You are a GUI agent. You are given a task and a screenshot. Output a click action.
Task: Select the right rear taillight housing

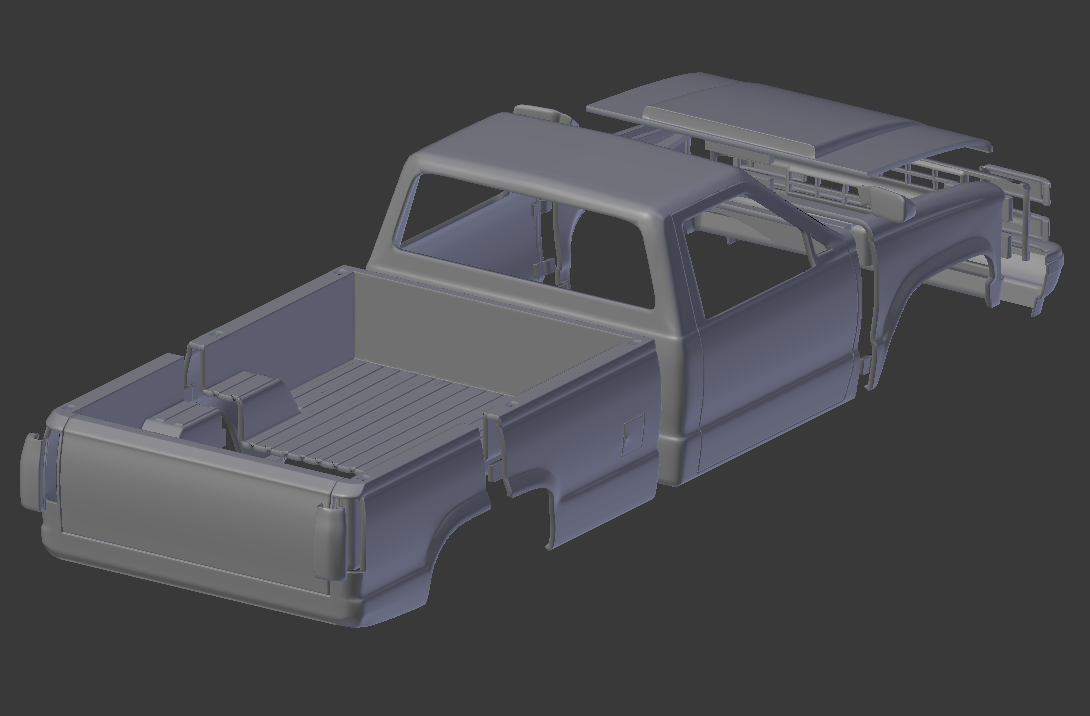[x=329, y=541]
